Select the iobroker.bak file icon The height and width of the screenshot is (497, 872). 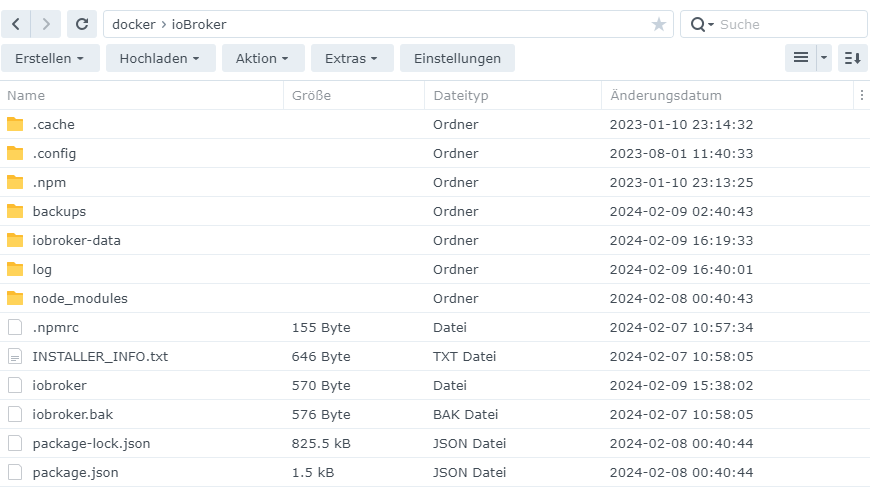tap(15, 414)
